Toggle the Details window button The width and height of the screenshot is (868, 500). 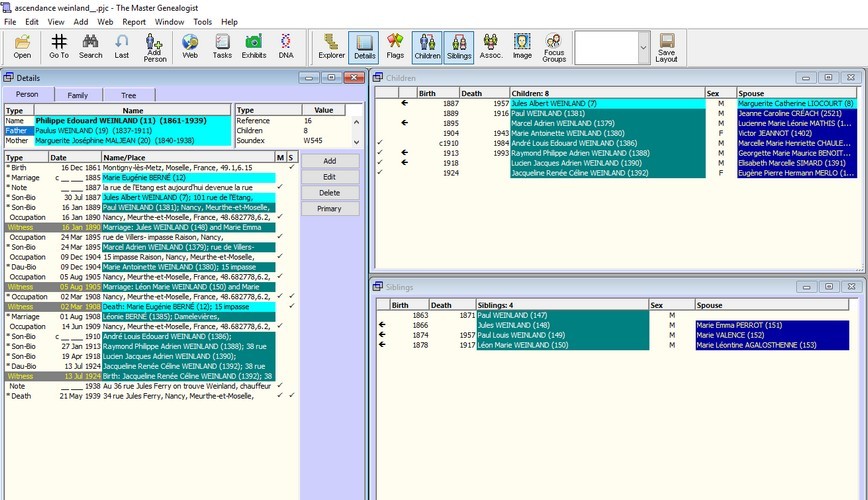pos(364,46)
